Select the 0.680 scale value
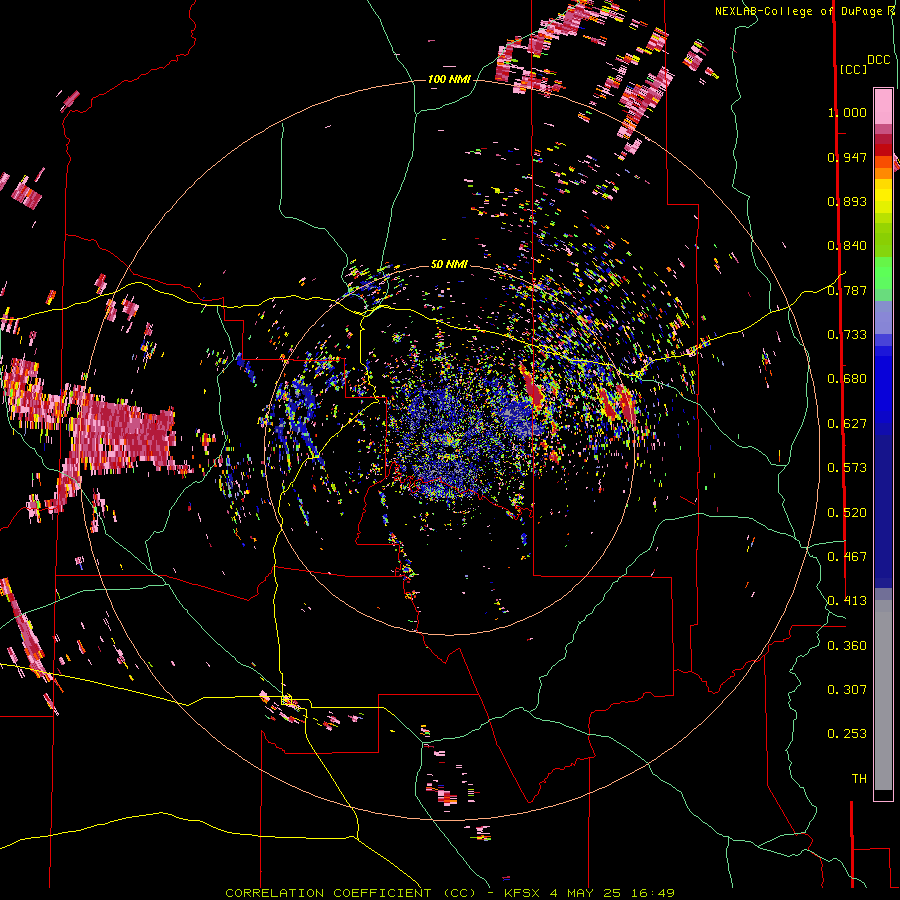Screen dimensions: 900x900 coord(847,379)
